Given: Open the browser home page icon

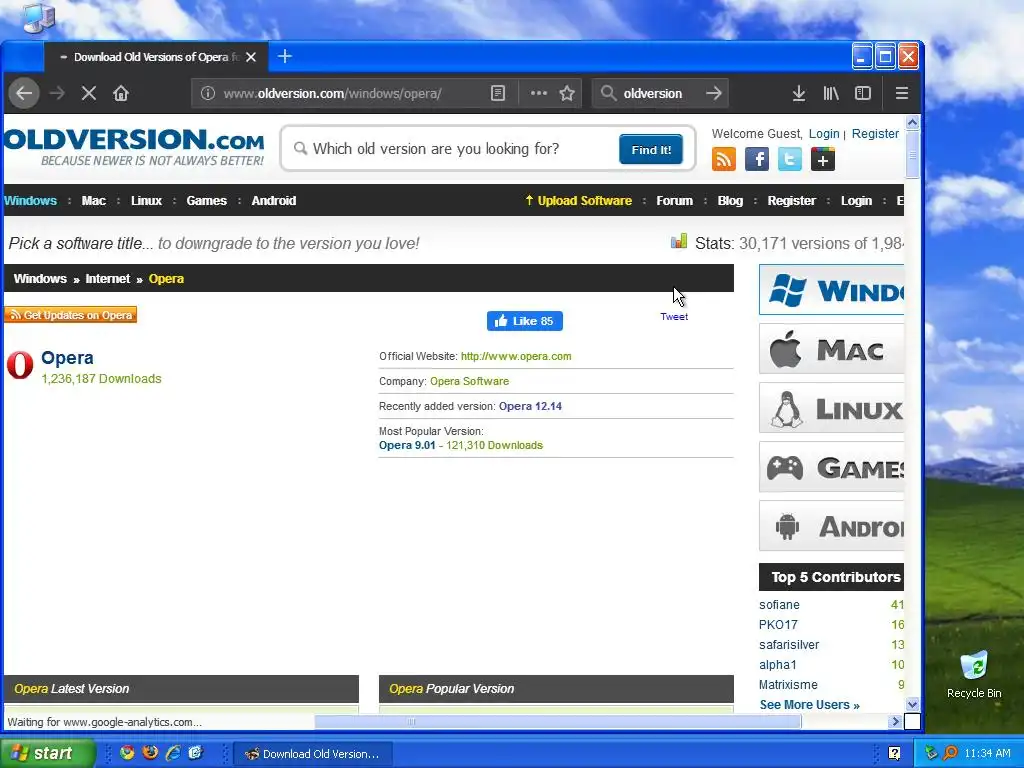Looking at the screenshot, I should click(x=121, y=93).
